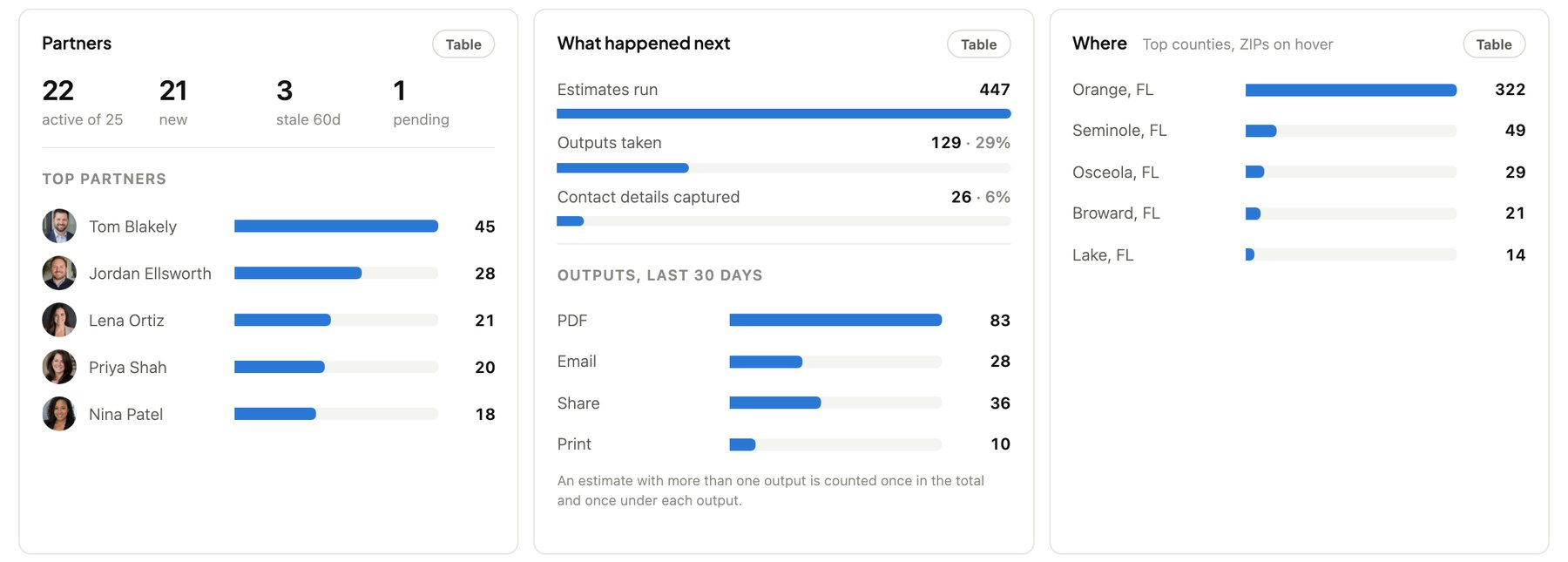This screenshot has height=562, width=1568.
Task: Click the Seminole, FL county row
Action: tap(1299, 131)
